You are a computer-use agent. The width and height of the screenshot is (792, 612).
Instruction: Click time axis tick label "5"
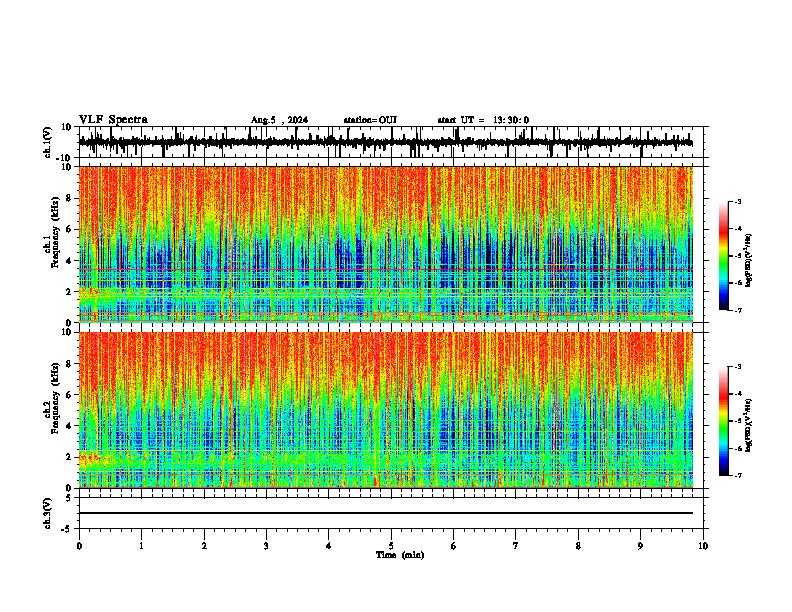click(x=391, y=546)
